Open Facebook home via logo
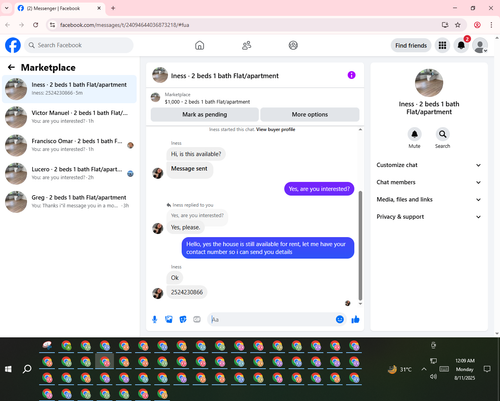Image resolution: width=500 pixels, height=401 pixels. point(13,45)
